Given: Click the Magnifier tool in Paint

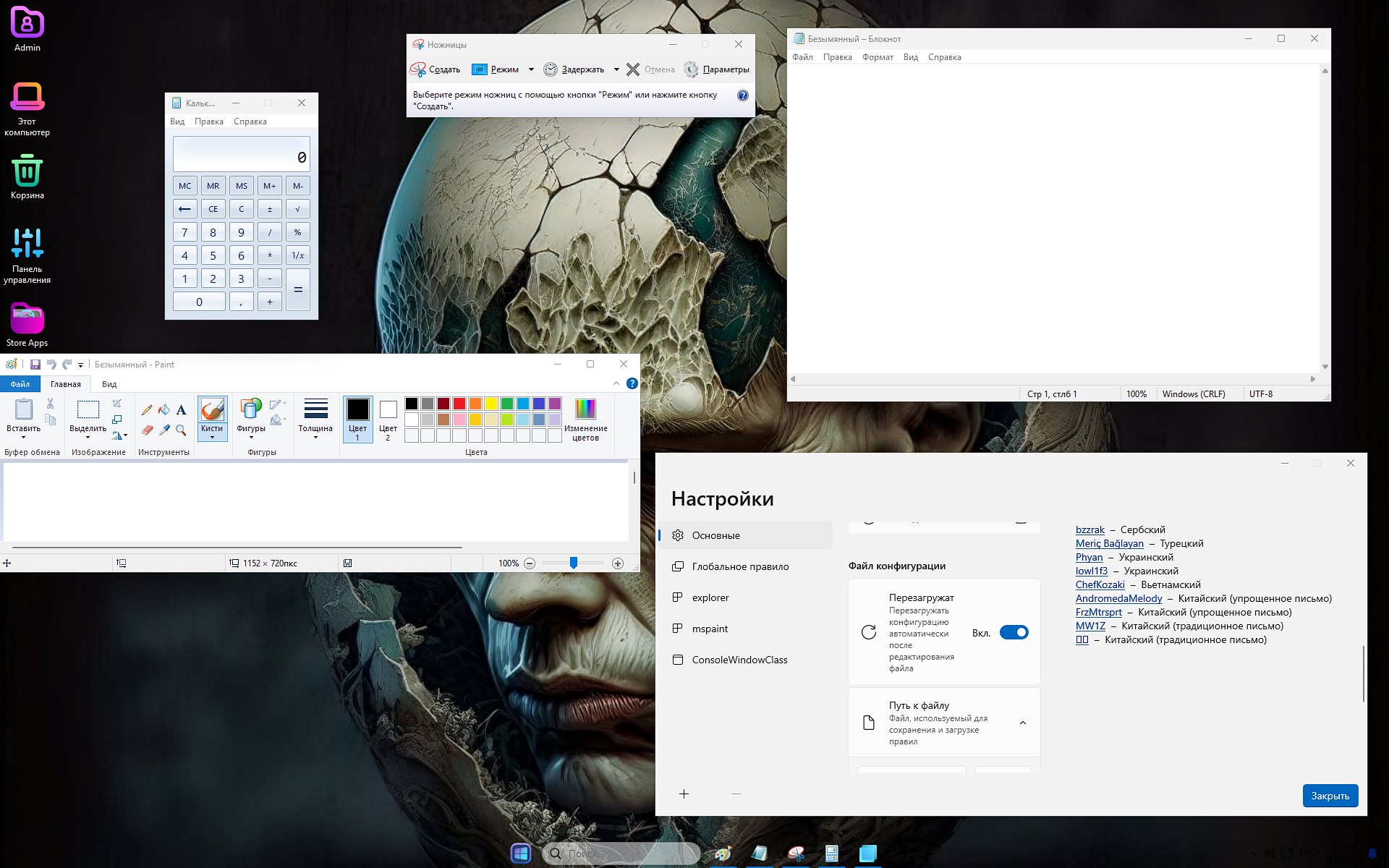Looking at the screenshot, I should point(182,430).
